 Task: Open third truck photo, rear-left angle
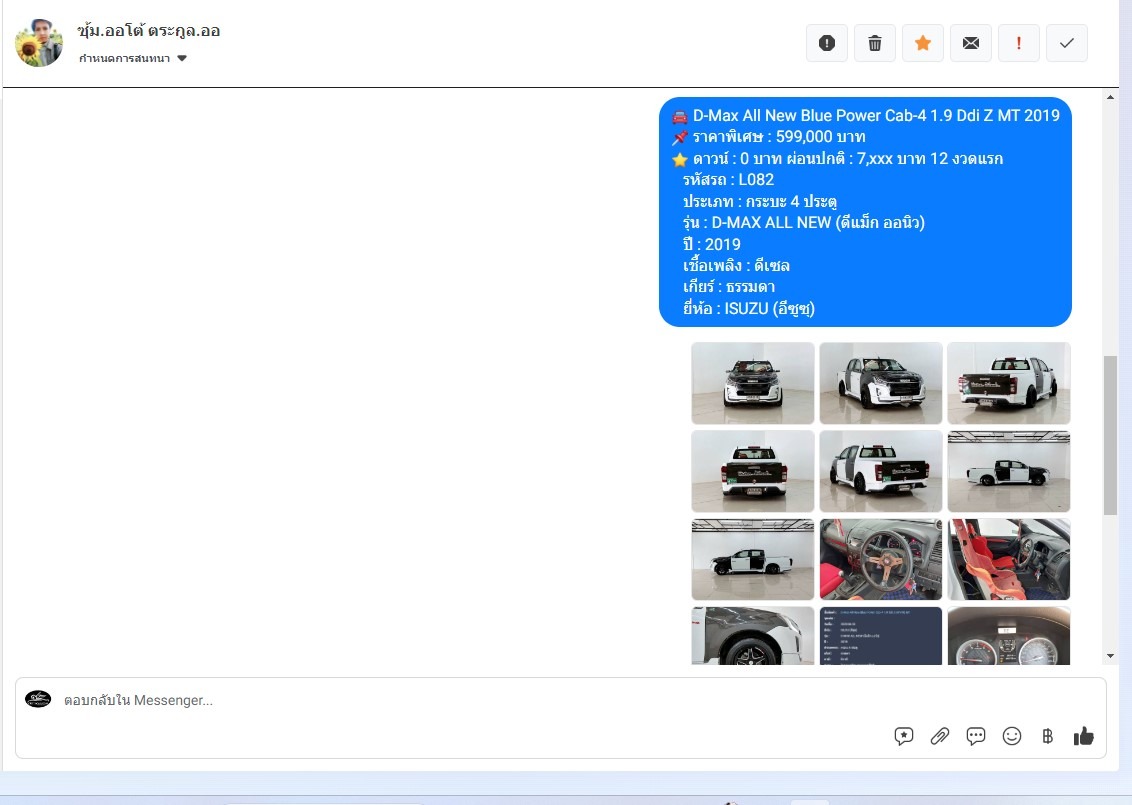click(x=1009, y=383)
